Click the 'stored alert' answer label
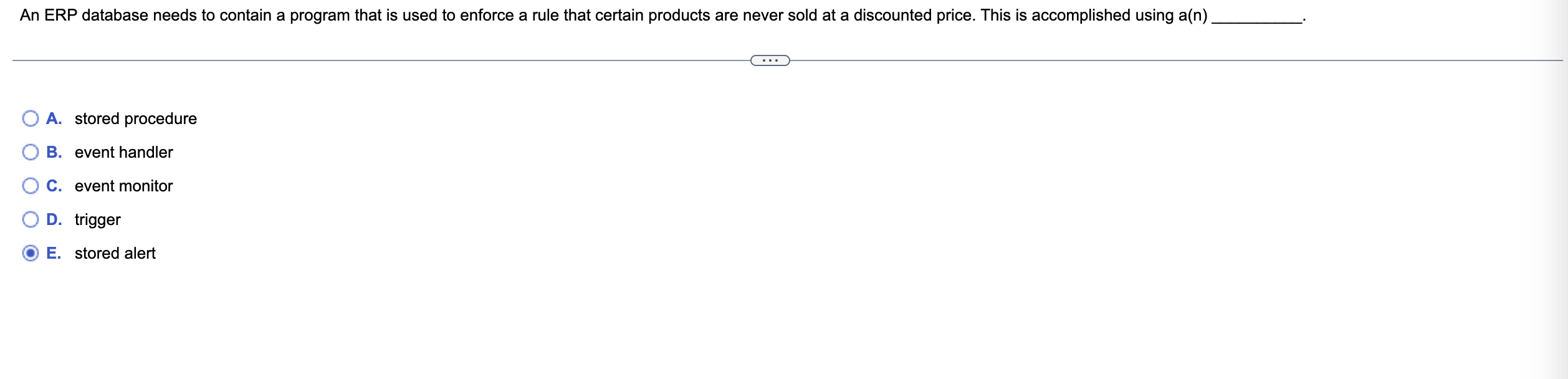This screenshot has height=379, width=1568. [115, 253]
